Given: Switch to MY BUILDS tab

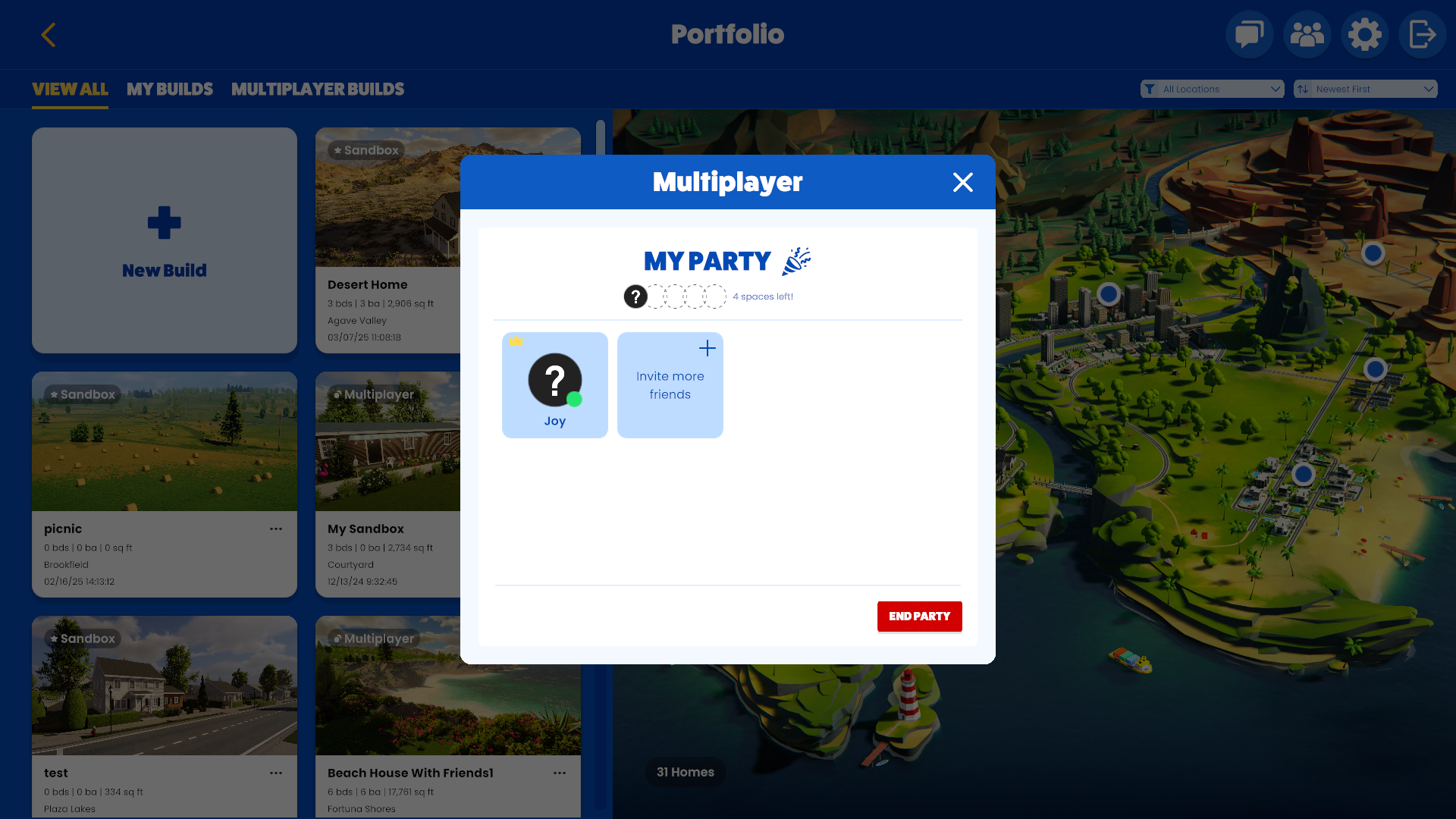Looking at the screenshot, I should point(170,89).
